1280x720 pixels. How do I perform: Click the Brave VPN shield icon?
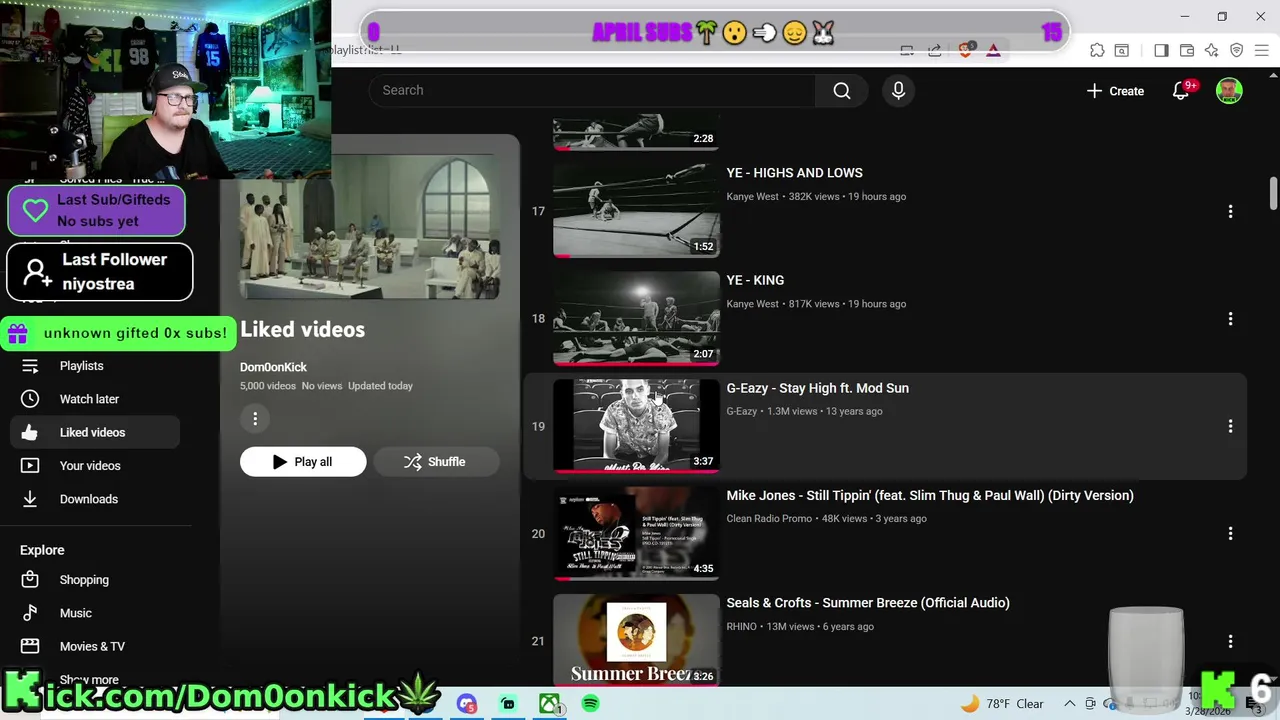tap(1237, 50)
